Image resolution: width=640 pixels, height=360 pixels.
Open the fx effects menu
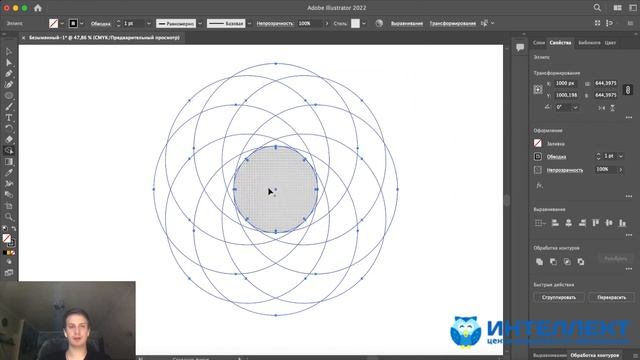point(540,185)
